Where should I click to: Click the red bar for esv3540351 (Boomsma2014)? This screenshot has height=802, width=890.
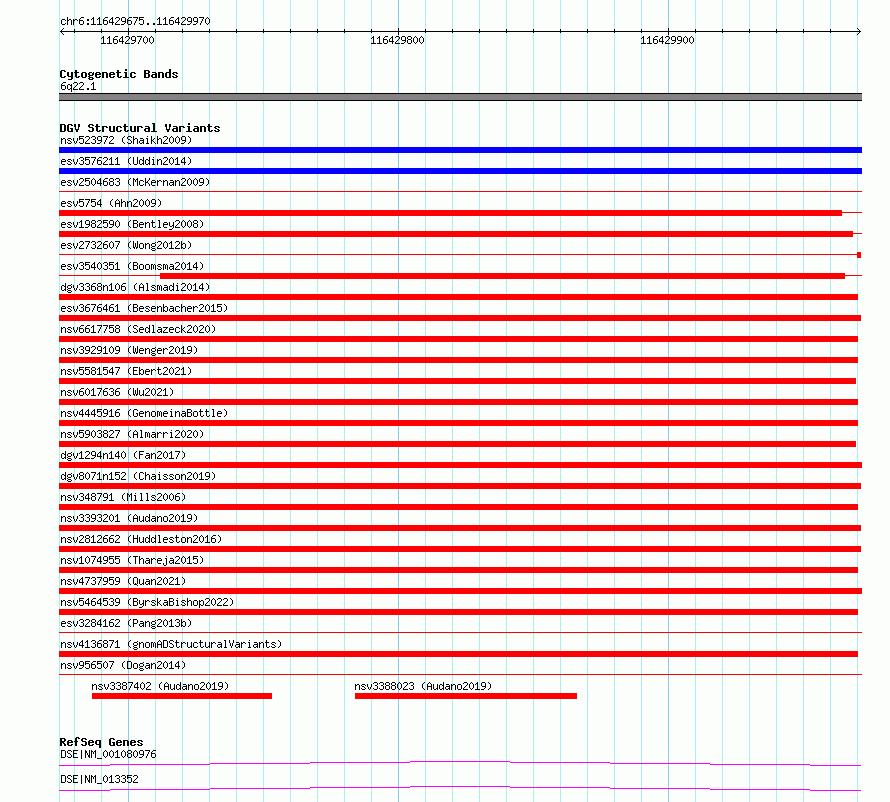click(502, 276)
